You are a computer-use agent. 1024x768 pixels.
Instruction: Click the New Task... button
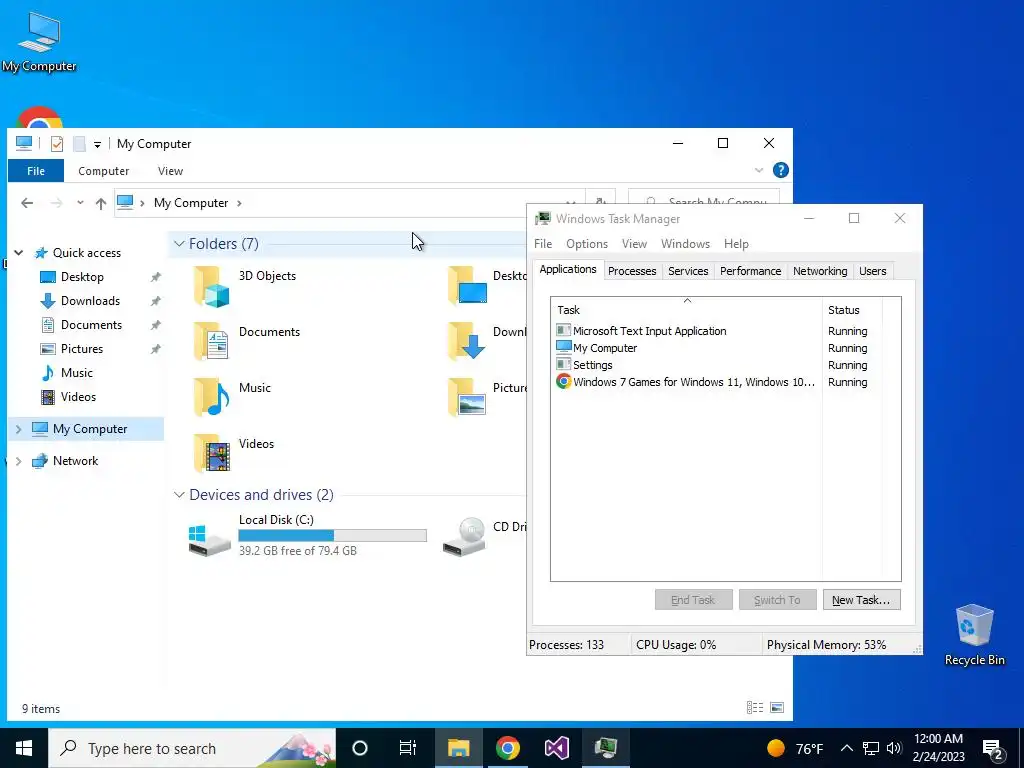coord(861,600)
